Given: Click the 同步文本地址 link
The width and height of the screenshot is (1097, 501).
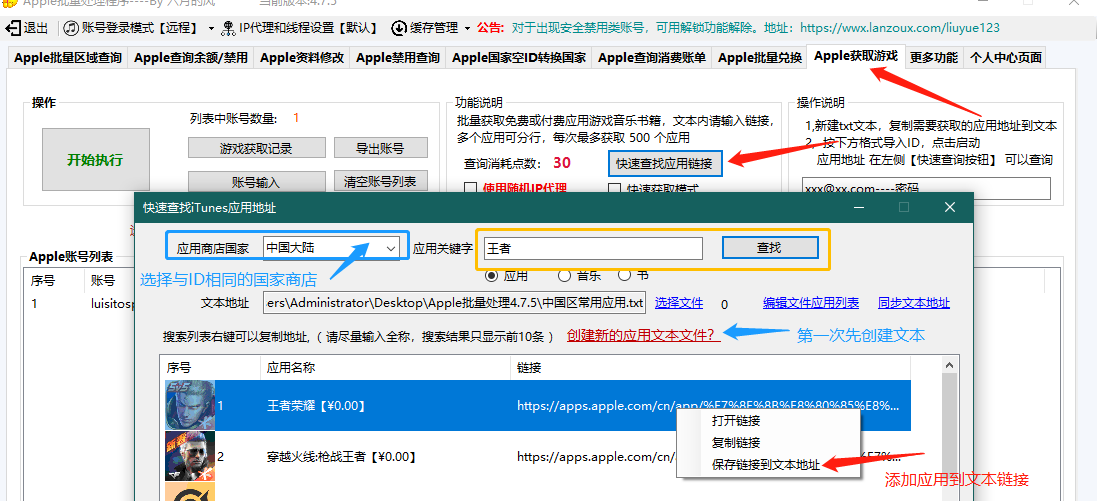Looking at the screenshot, I should [914, 303].
